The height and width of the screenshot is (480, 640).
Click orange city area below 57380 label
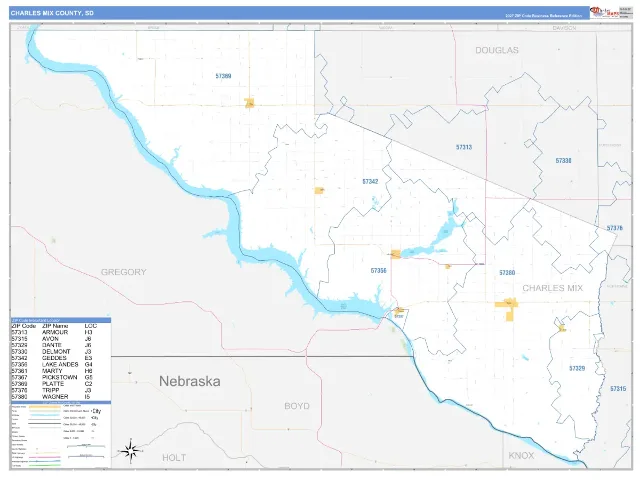507,309
